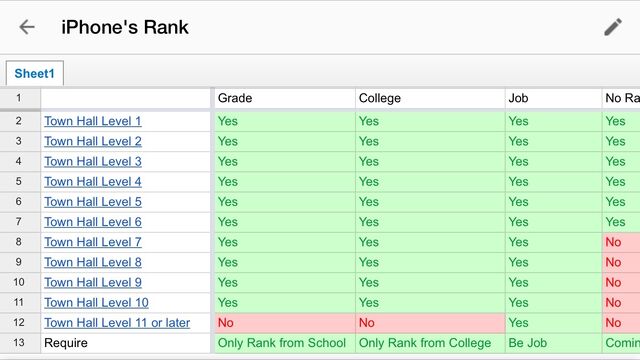Select Only Rank from School cell
The height and width of the screenshot is (360, 640).
click(284, 343)
